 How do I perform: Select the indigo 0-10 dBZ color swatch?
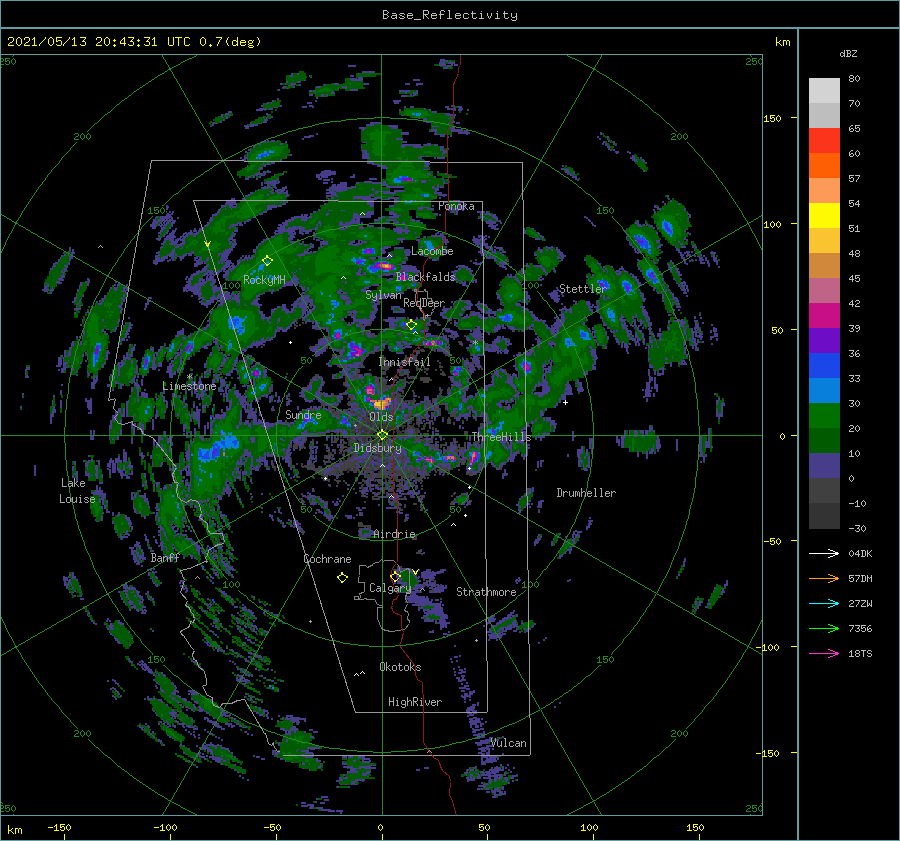point(824,466)
